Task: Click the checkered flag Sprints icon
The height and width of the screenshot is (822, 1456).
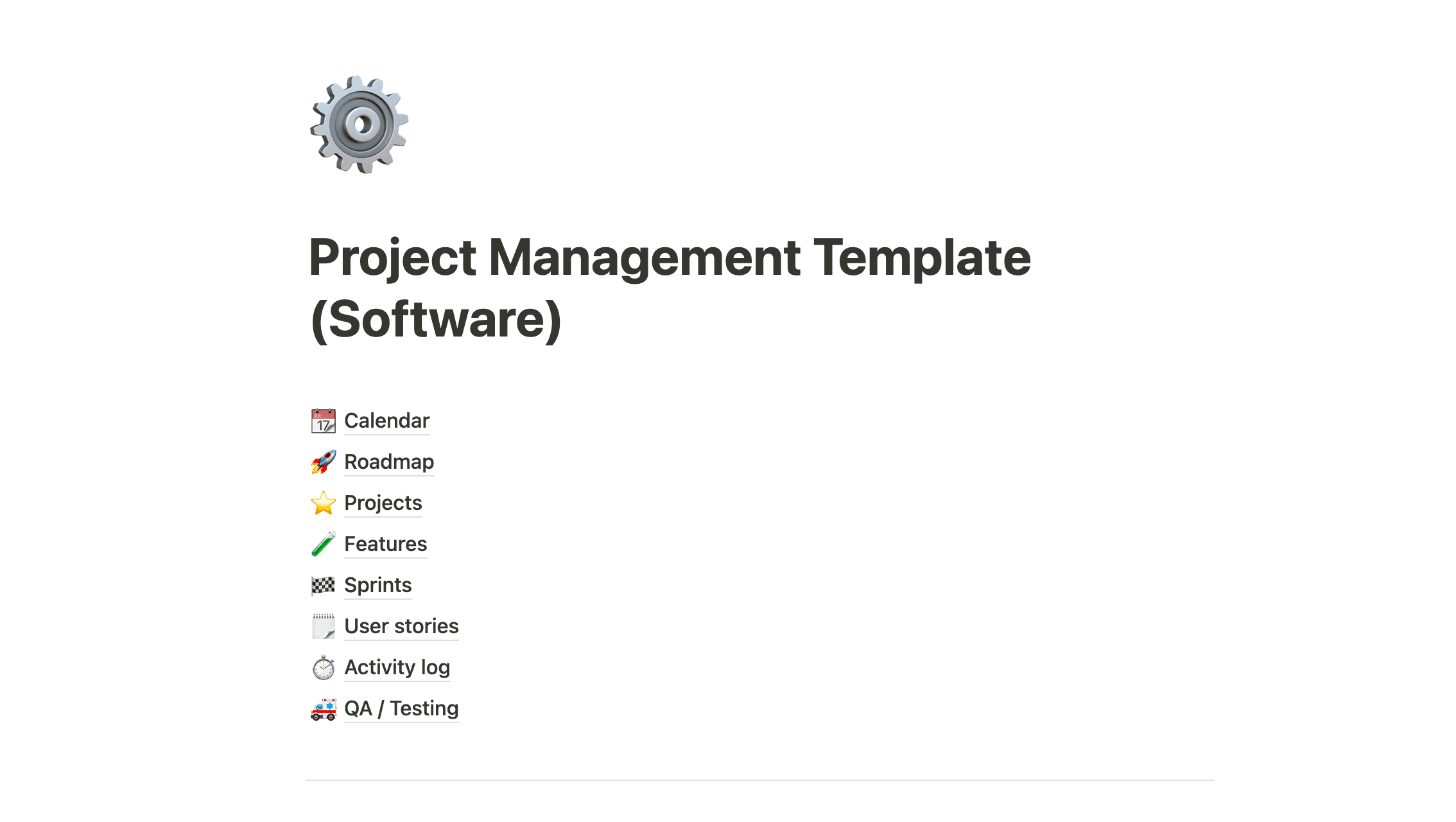Action: (324, 585)
